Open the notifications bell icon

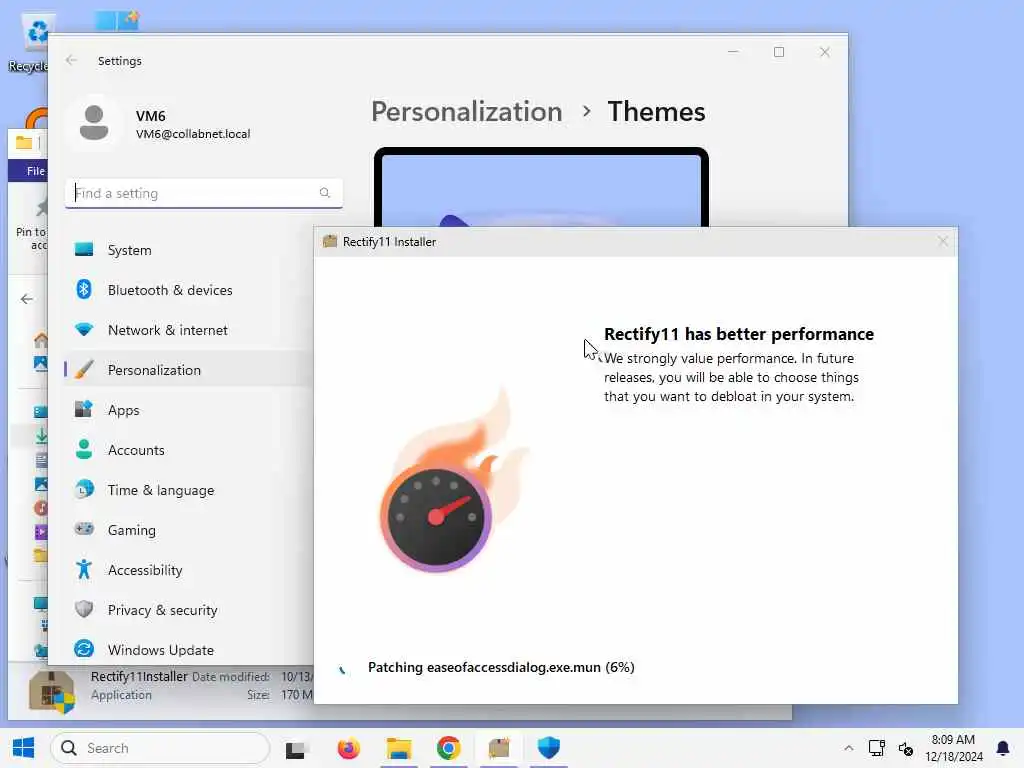pos(1002,748)
